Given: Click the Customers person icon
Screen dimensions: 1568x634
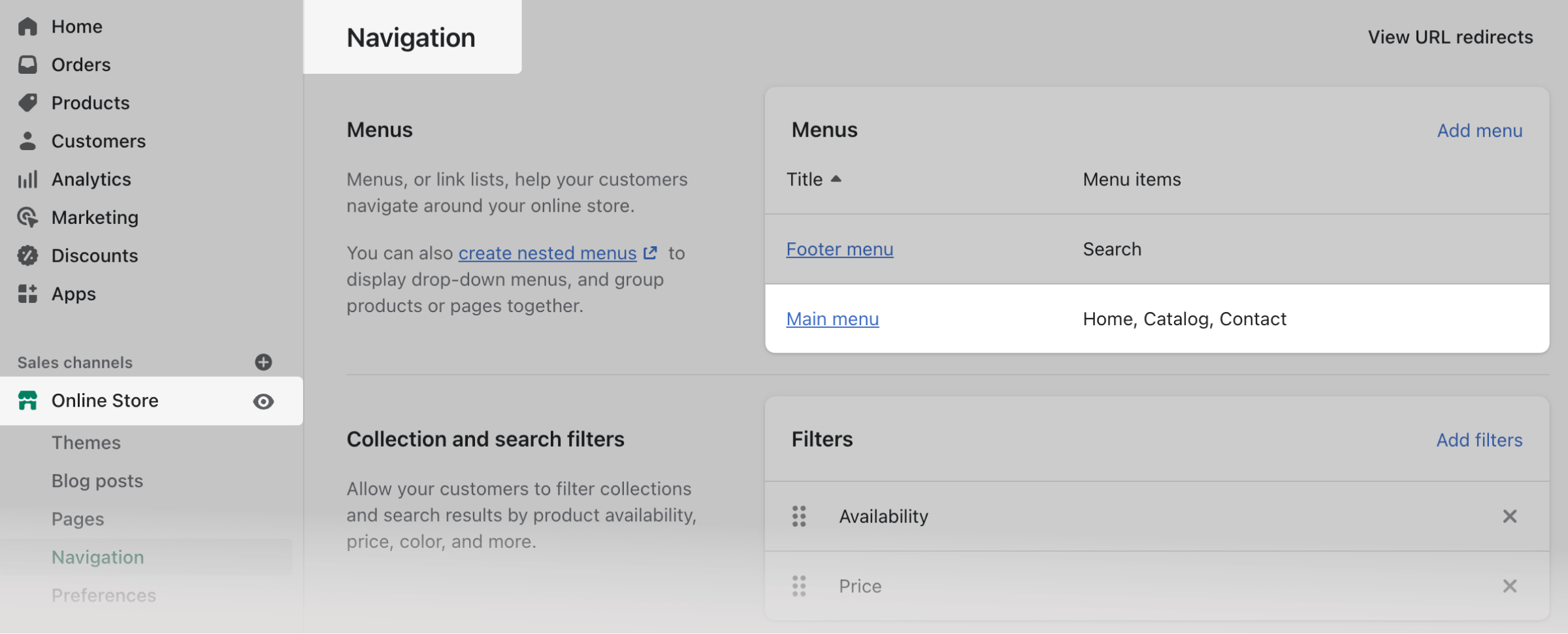Looking at the screenshot, I should point(27,141).
